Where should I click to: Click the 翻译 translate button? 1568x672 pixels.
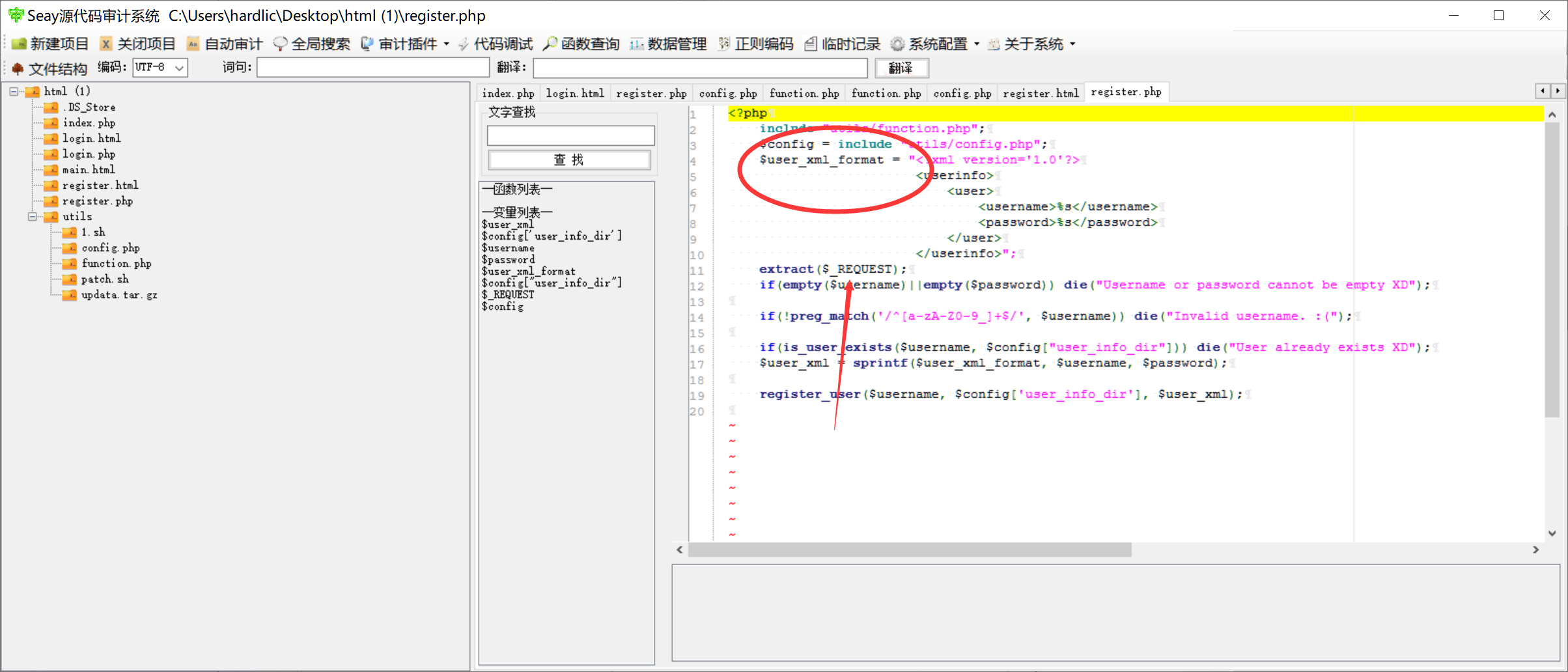901,68
